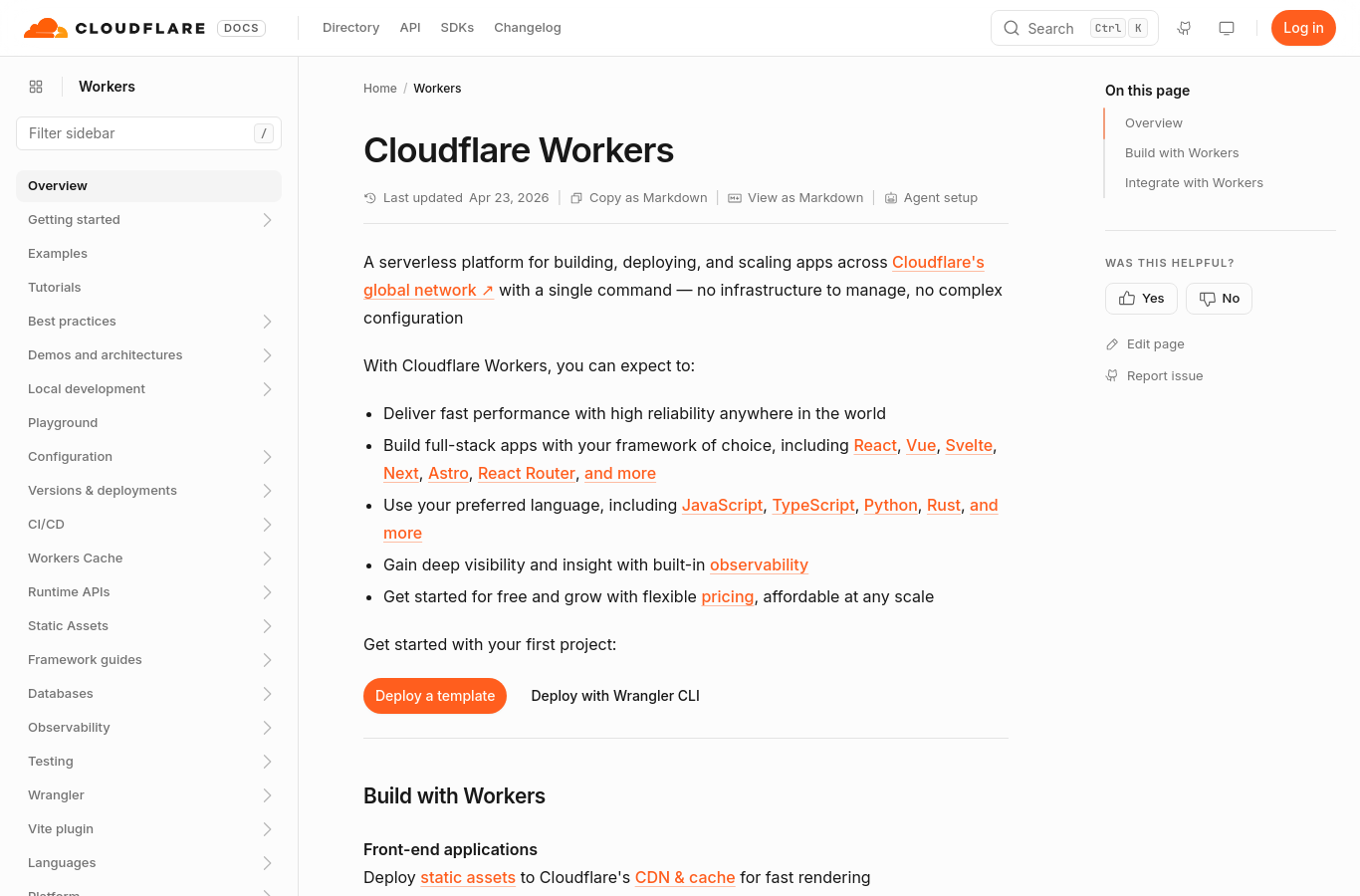This screenshot has width=1360, height=896.
Task: Open the Changelog menu item
Action: click(528, 28)
